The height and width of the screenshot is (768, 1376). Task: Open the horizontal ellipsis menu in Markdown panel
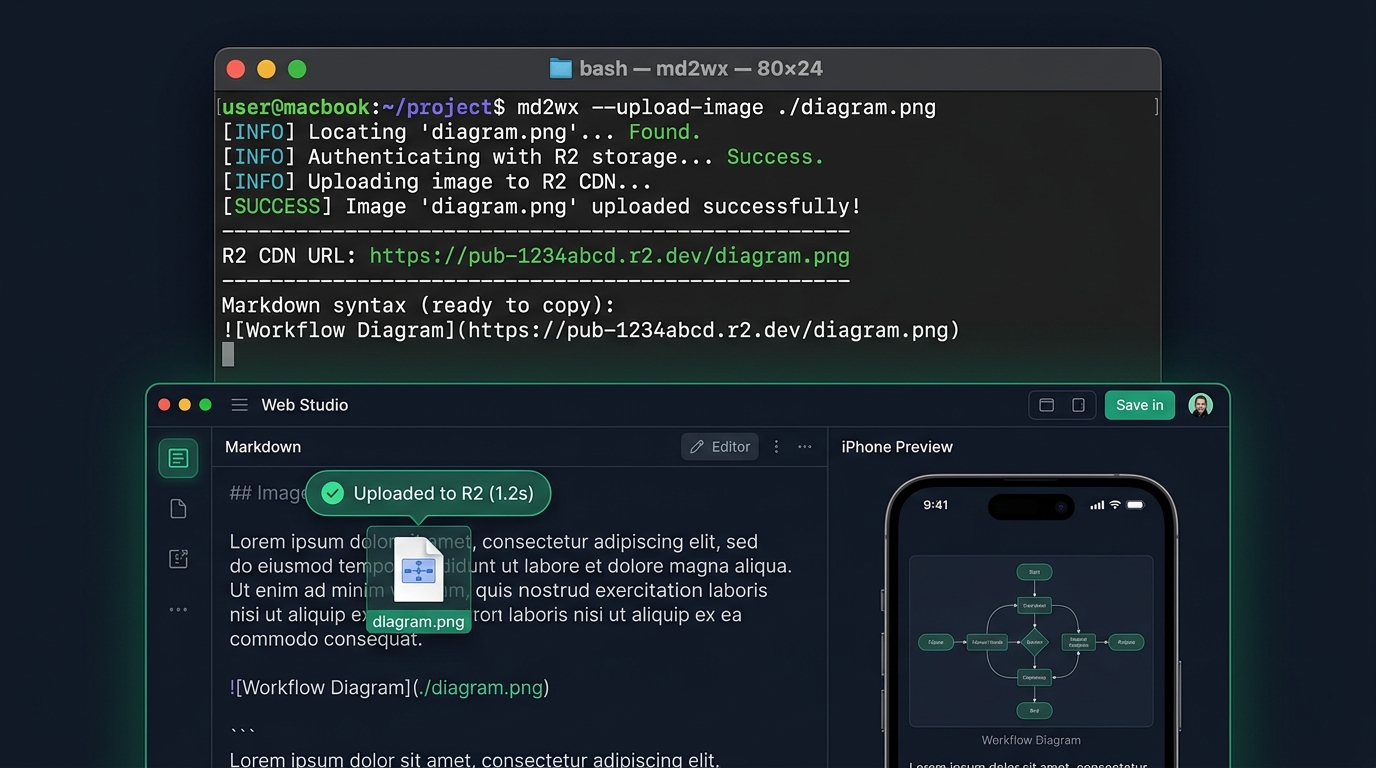[x=805, y=447]
